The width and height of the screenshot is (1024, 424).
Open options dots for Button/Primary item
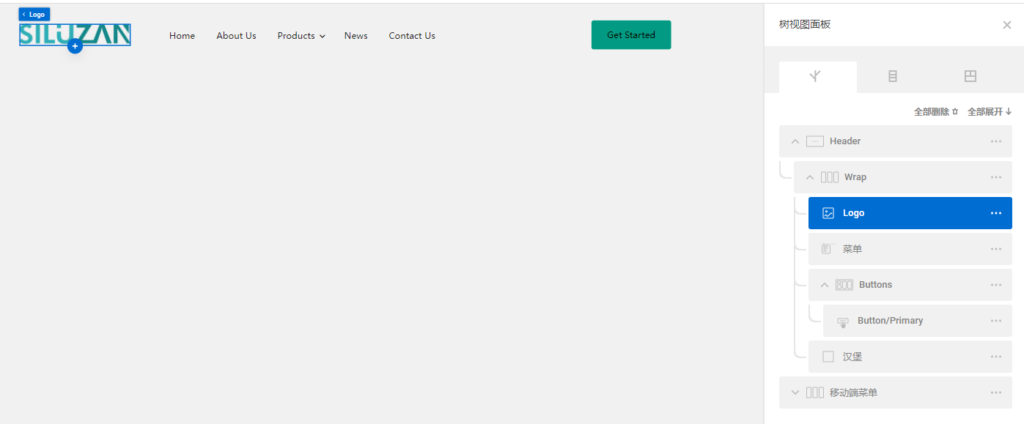click(996, 321)
